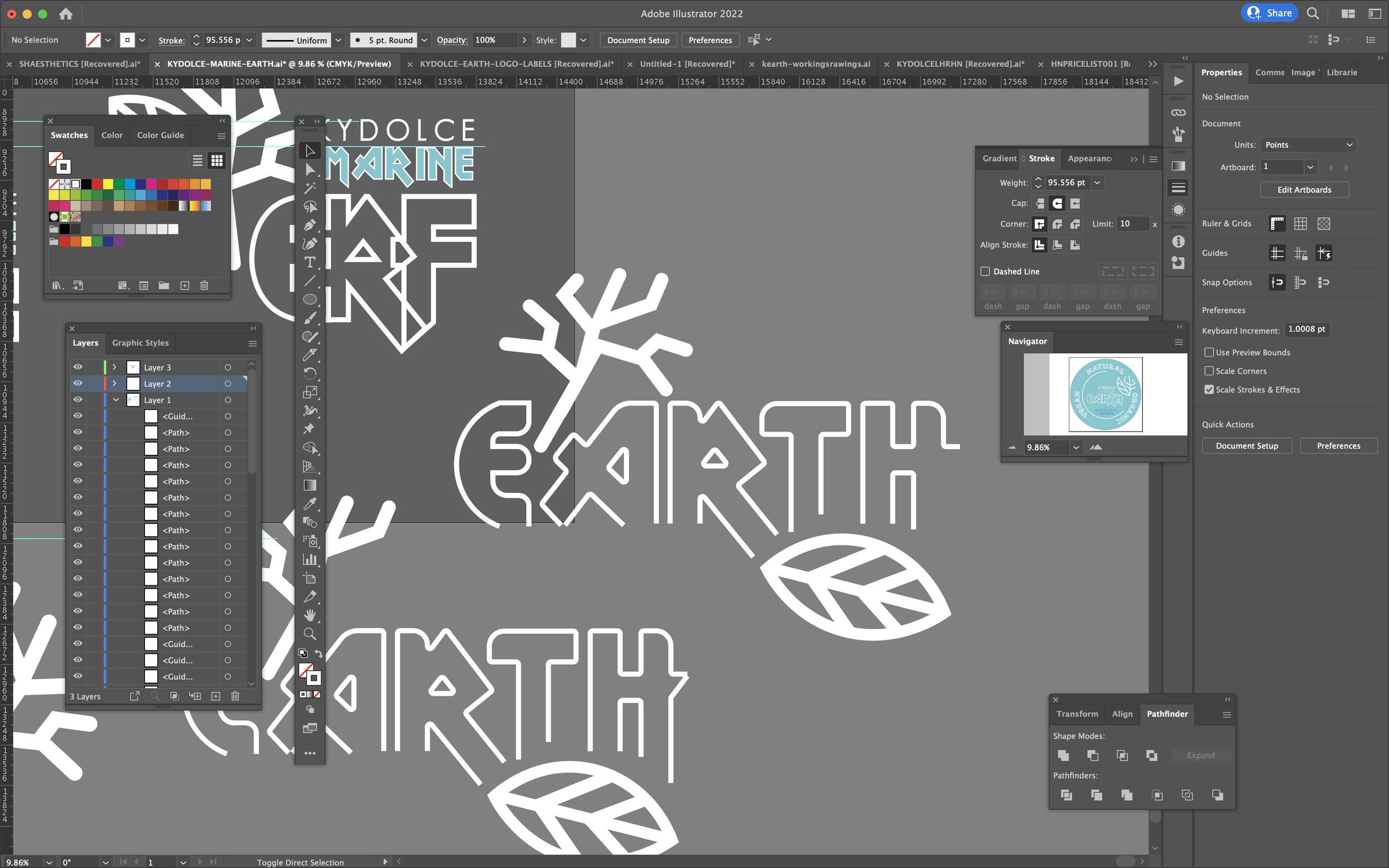Open the Uniform stroke profile dropdown
This screenshot has height=868, width=1389.
coord(339,40)
